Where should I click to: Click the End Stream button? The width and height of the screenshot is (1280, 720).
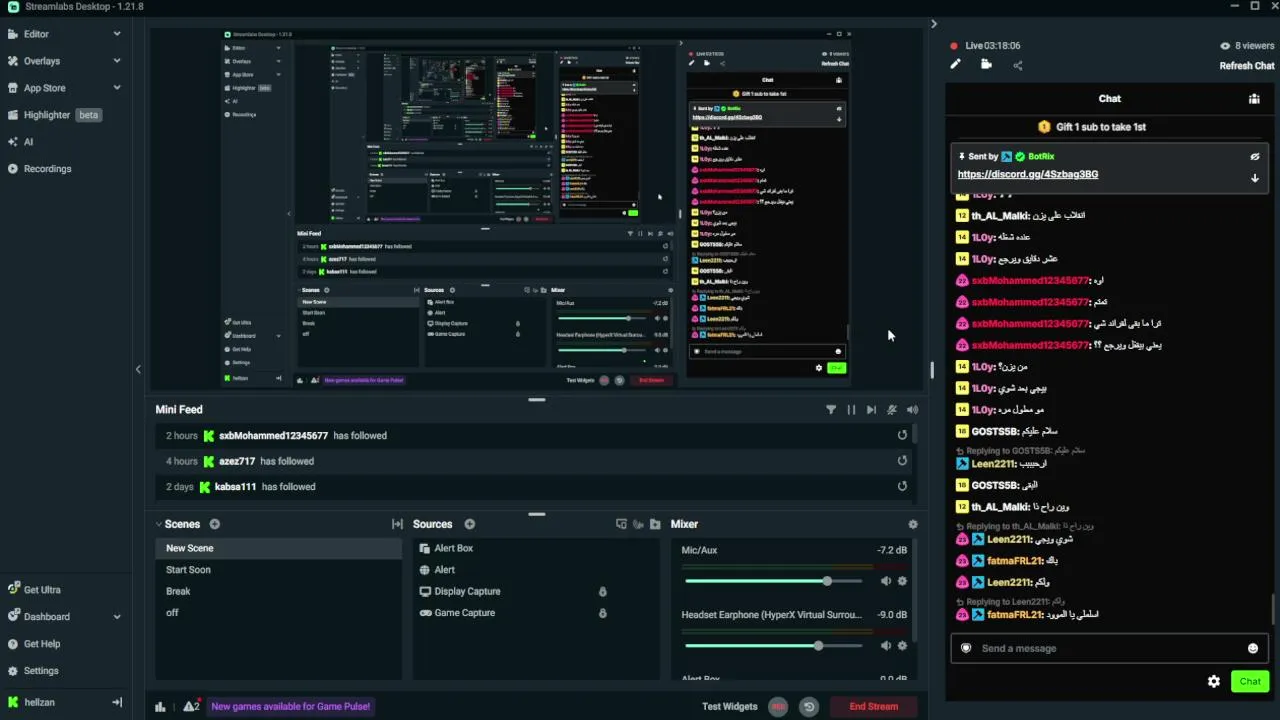[x=873, y=707]
